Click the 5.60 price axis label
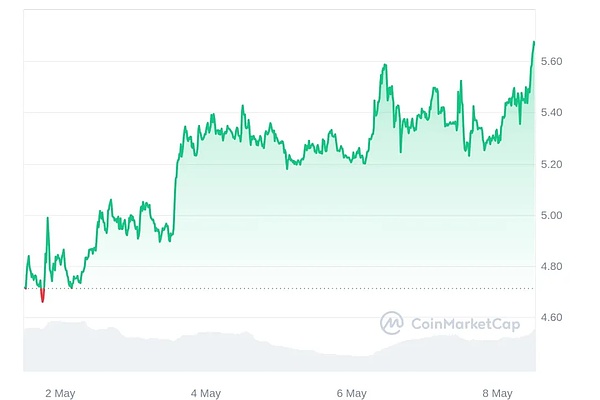 (552, 62)
